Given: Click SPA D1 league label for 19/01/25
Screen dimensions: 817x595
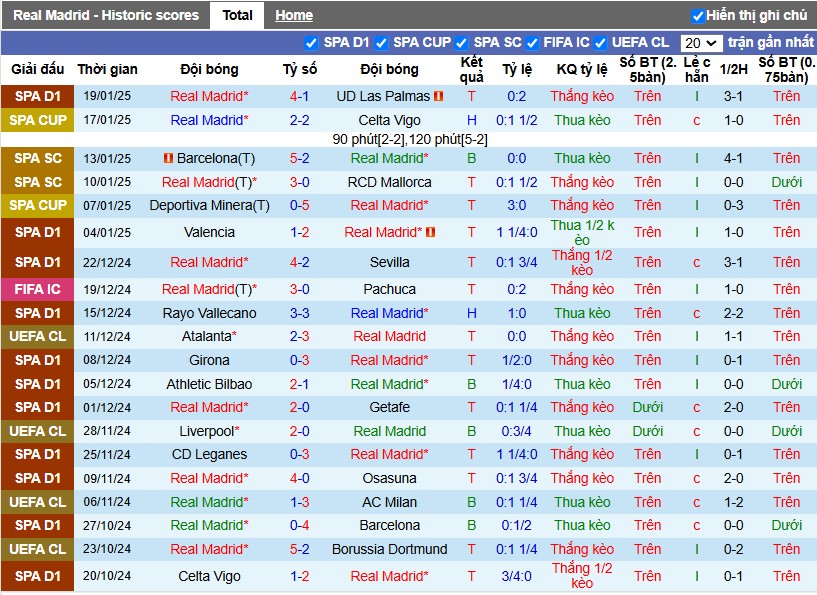Looking at the screenshot, I should pos(38,96).
